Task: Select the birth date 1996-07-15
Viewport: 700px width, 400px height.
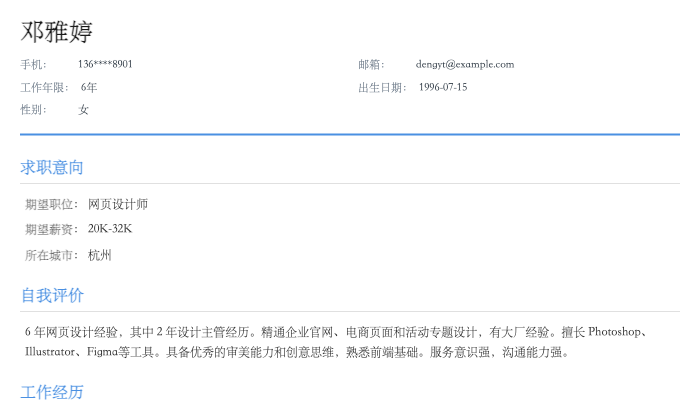Action: click(x=443, y=87)
